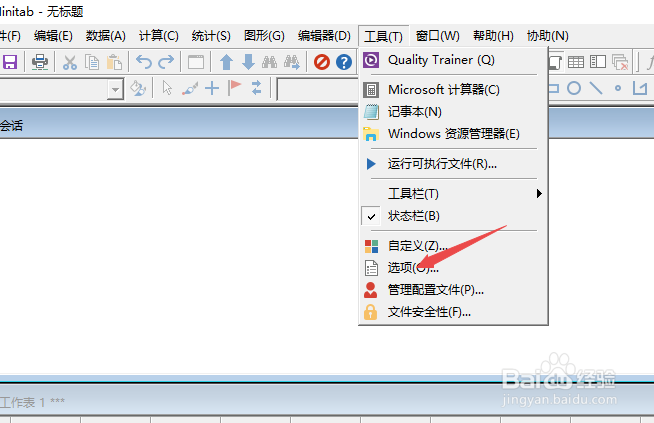
Task: Click the blue plus crosshair icon
Action: tap(212, 88)
